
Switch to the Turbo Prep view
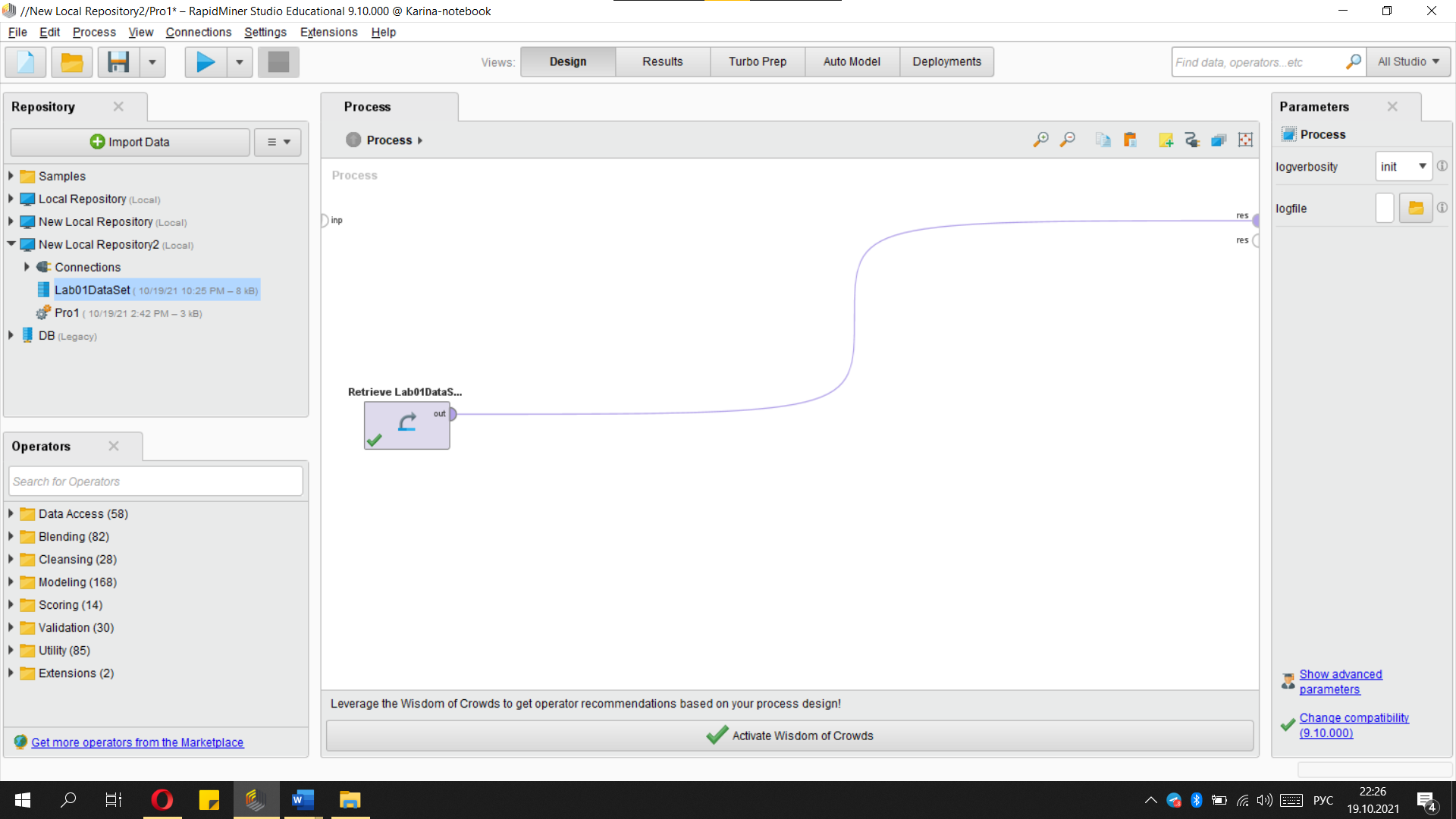click(x=758, y=61)
